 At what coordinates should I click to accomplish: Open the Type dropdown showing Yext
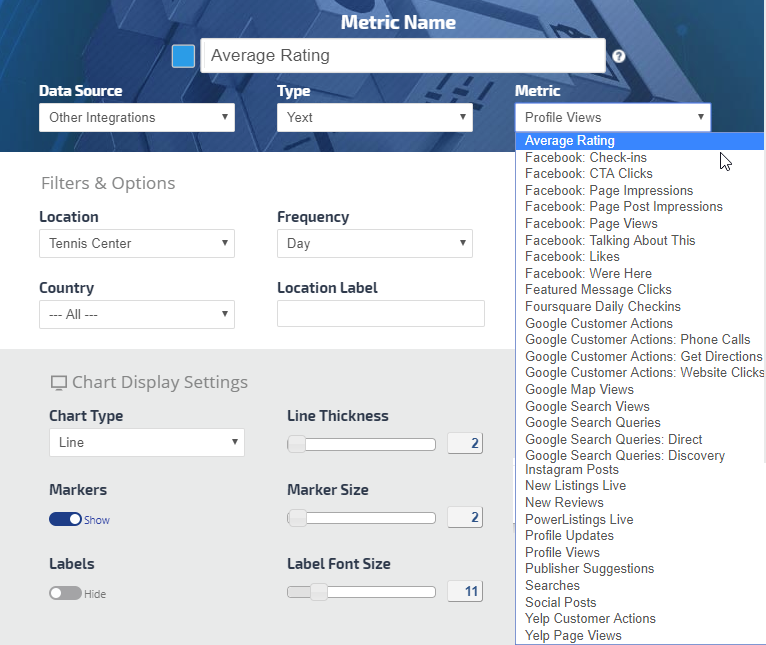click(374, 117)
